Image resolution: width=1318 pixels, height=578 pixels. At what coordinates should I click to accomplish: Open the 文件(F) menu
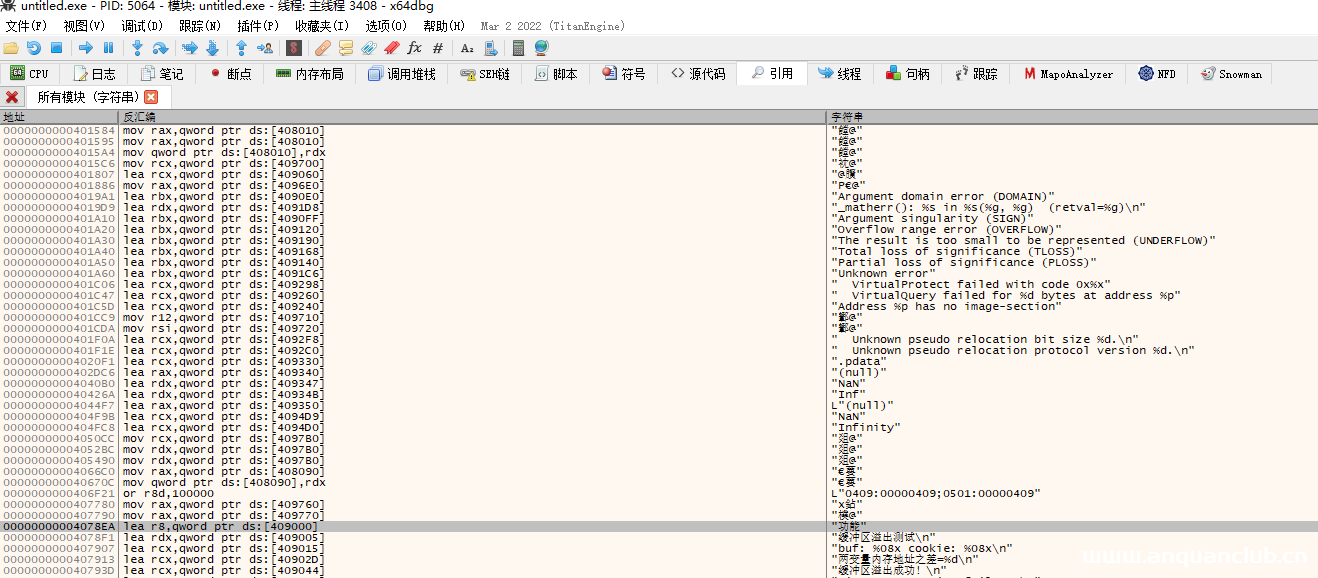26,26
